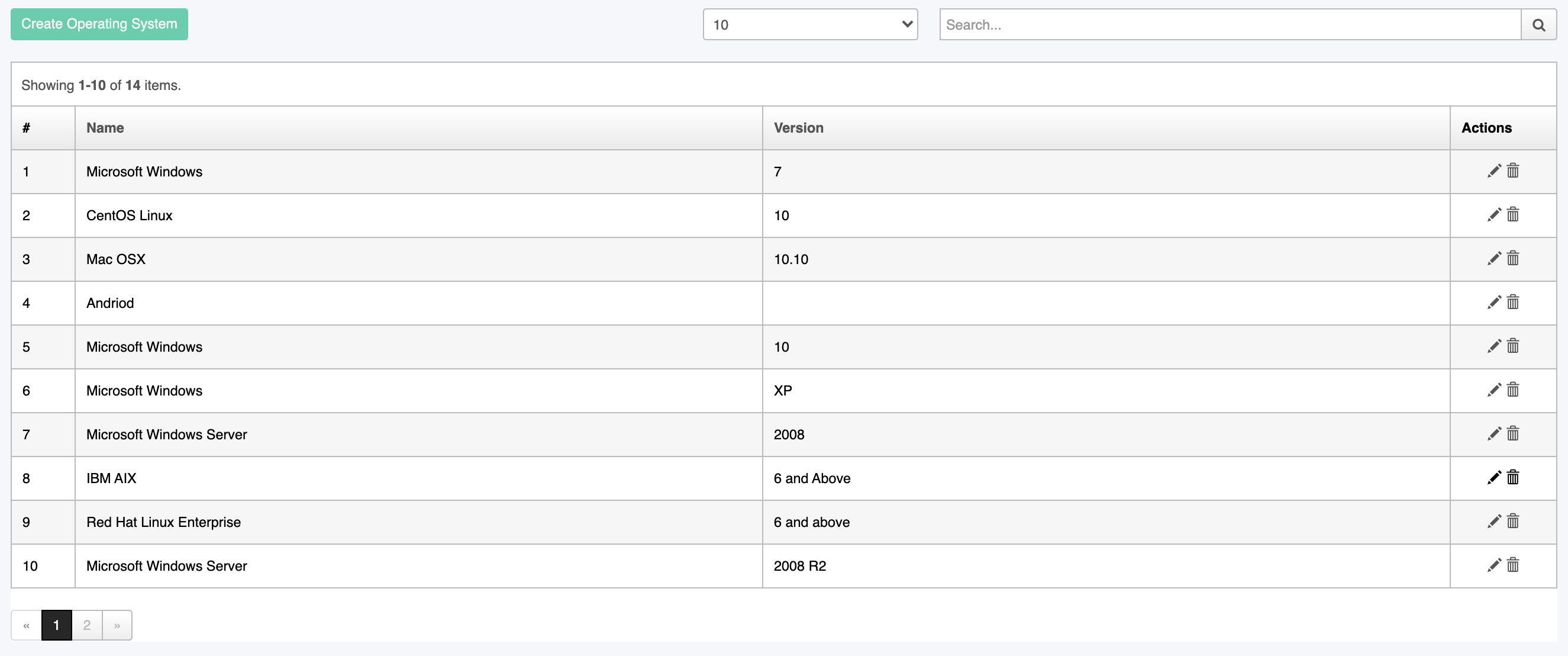
Task: Go to the previous page arrow «
Action: pos(26,625)
